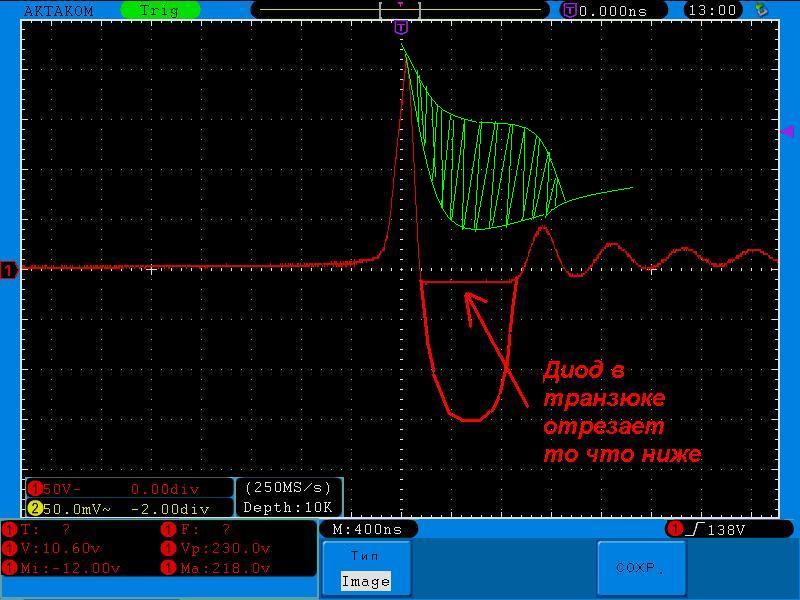Screen dimensions: 800x600
Task: Open the Тип Image type selector
Action: click(x=365, y=569)
